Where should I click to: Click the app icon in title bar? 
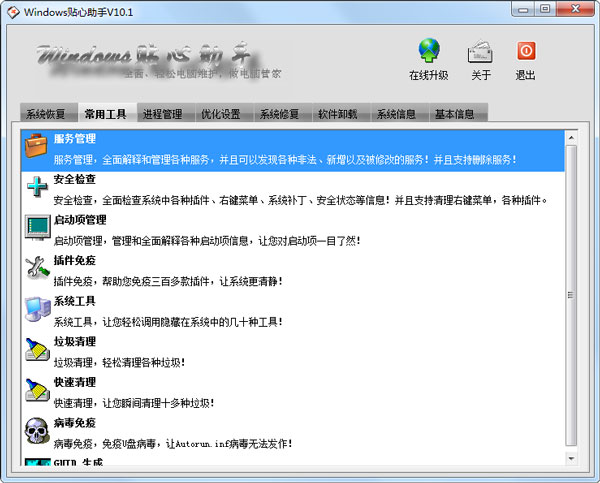[13, 12]
